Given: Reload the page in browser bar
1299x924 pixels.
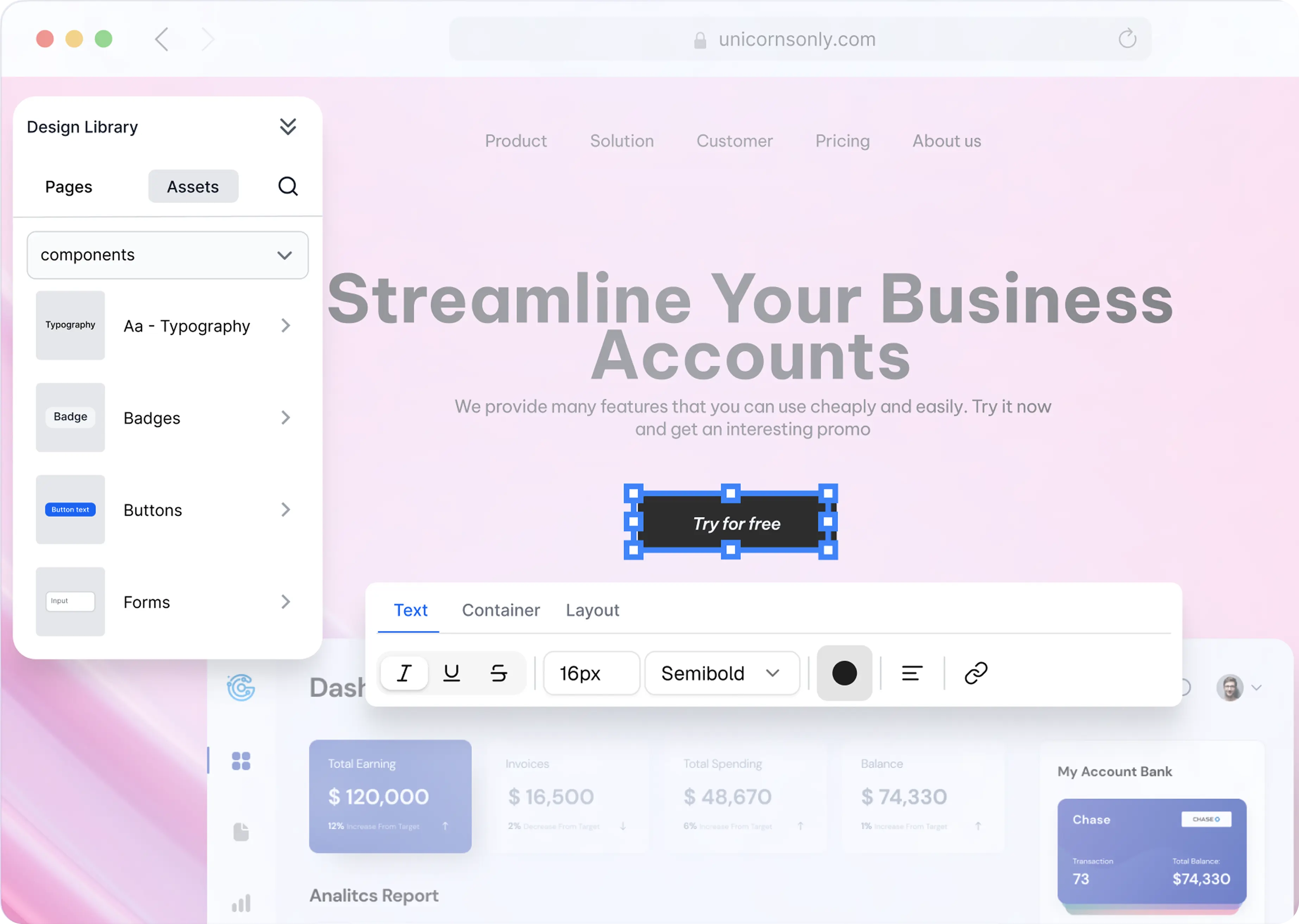Looking at the screenshot, I should [1127, 39].
